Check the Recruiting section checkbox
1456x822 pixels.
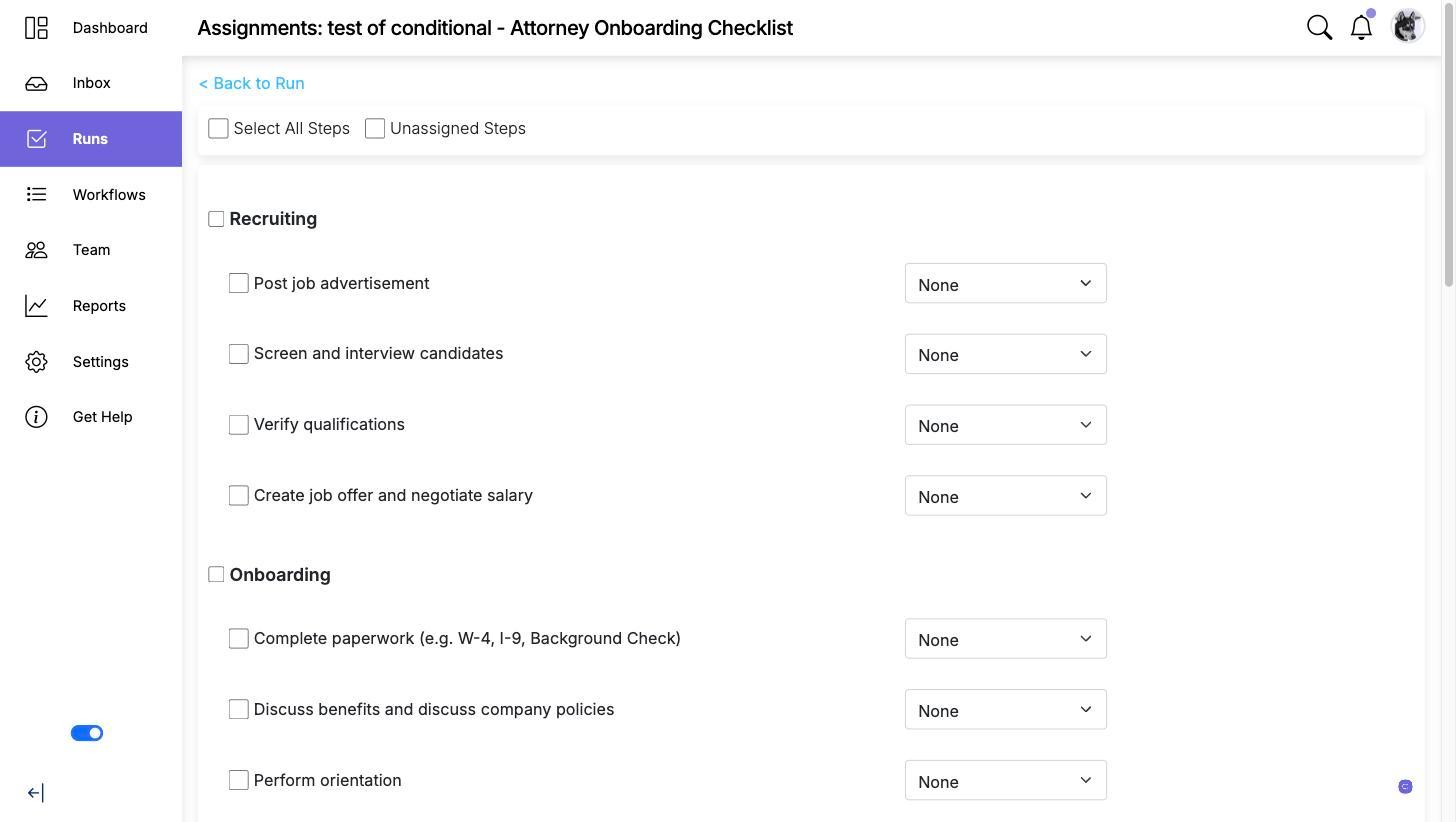(x=216, y=219)
